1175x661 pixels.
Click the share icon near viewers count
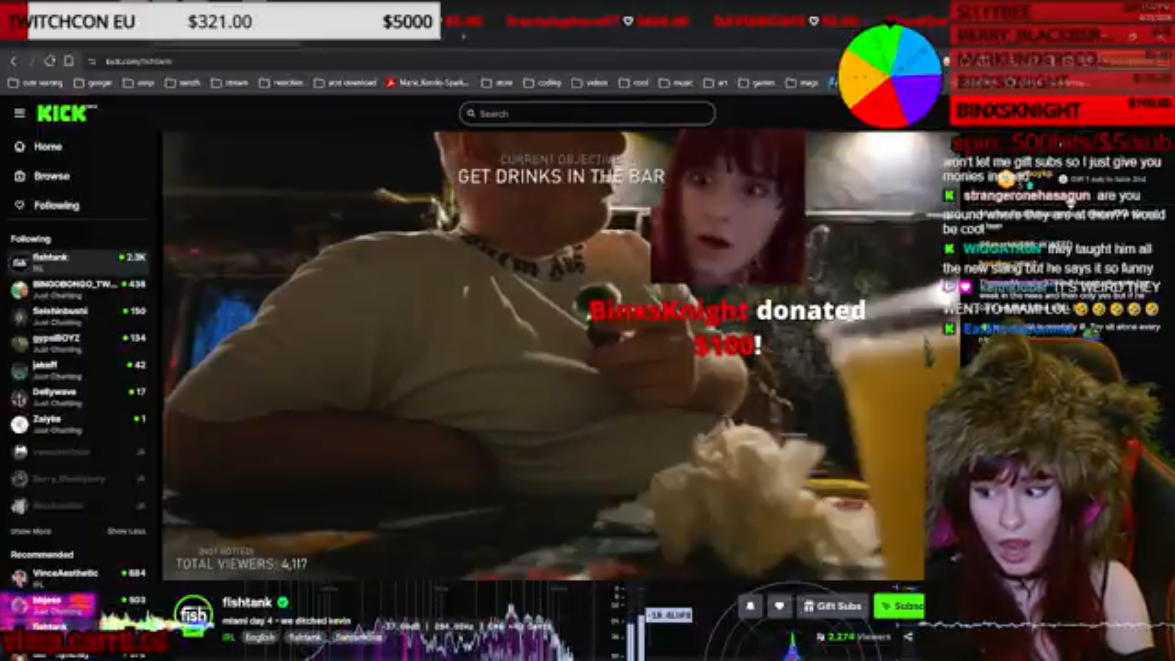[907, 637]
